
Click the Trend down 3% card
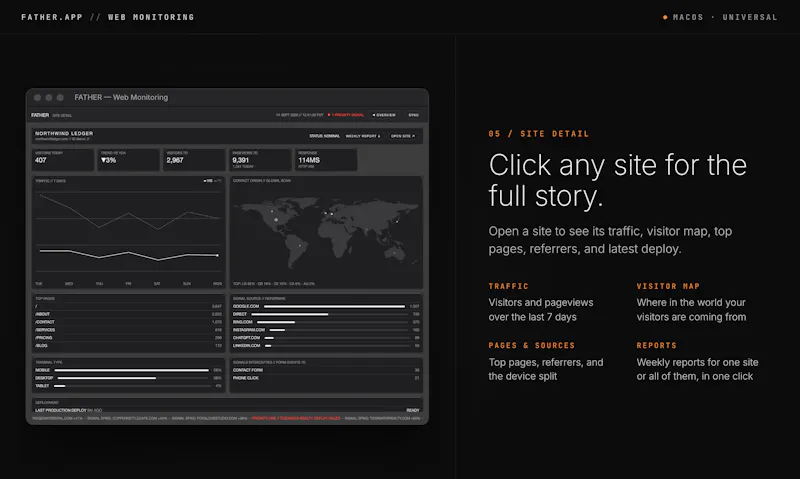point(129,160)
